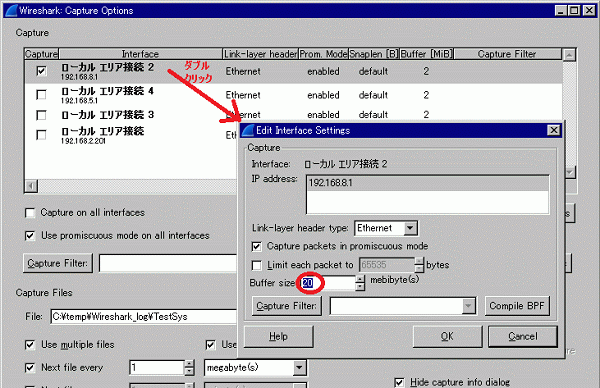Click Cancel in Edit Interface Settings
The image size is (600, 388).
click(523, 337)
